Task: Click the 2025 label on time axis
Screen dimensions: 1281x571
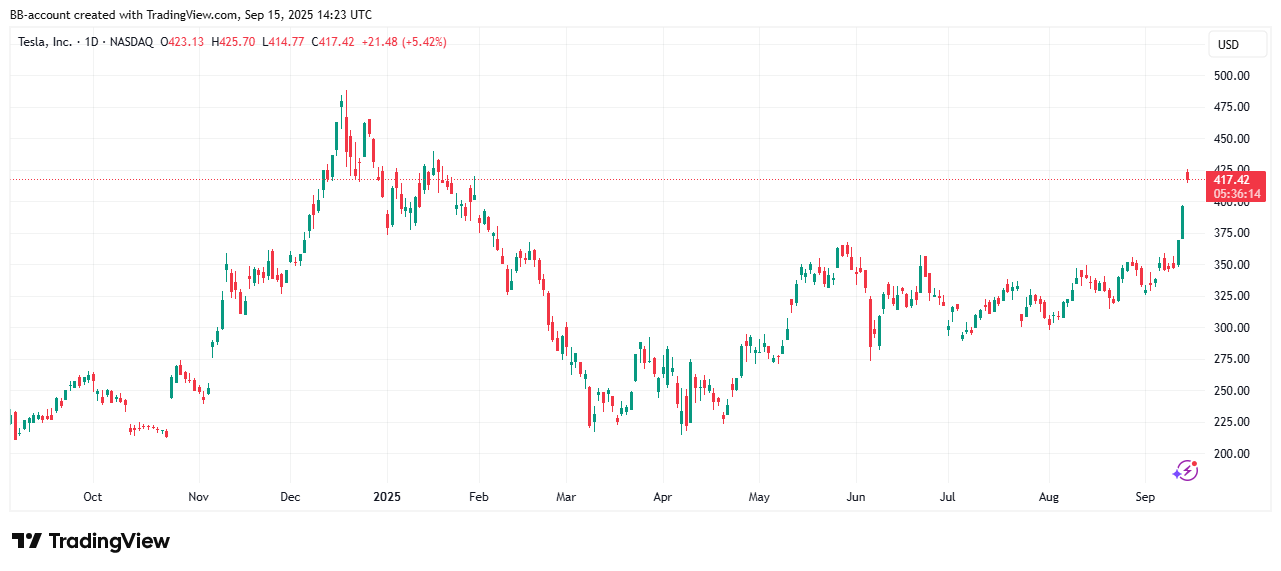Action: point(387,497)
